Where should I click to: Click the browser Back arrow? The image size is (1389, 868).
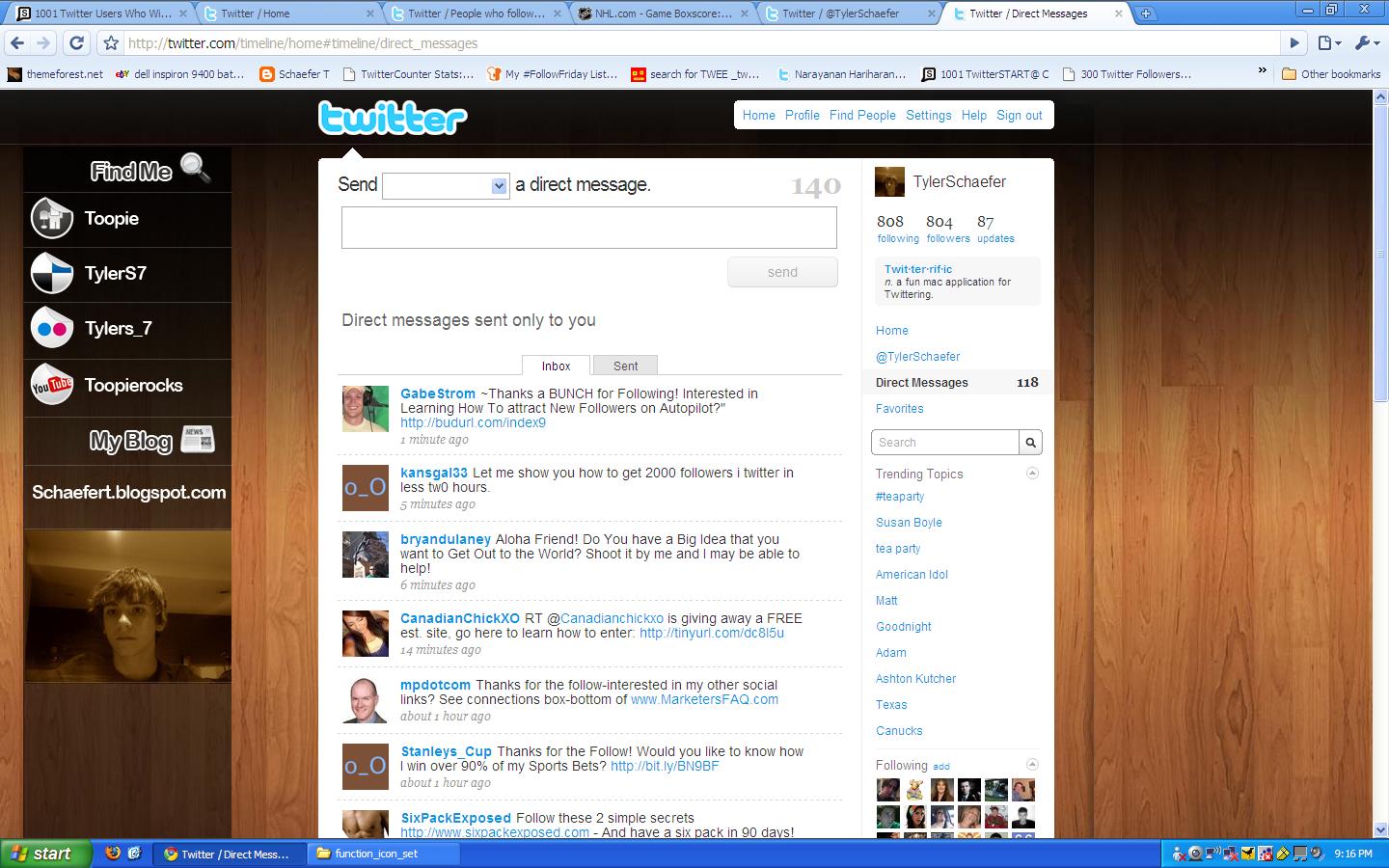click(17, 43)
